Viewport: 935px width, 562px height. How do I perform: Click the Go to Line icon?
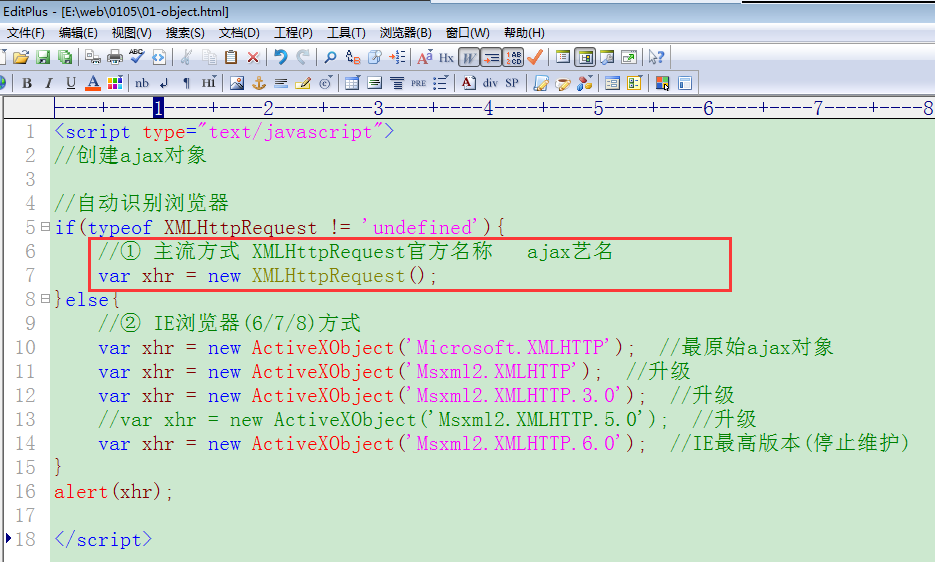click(x=397, y=57)
